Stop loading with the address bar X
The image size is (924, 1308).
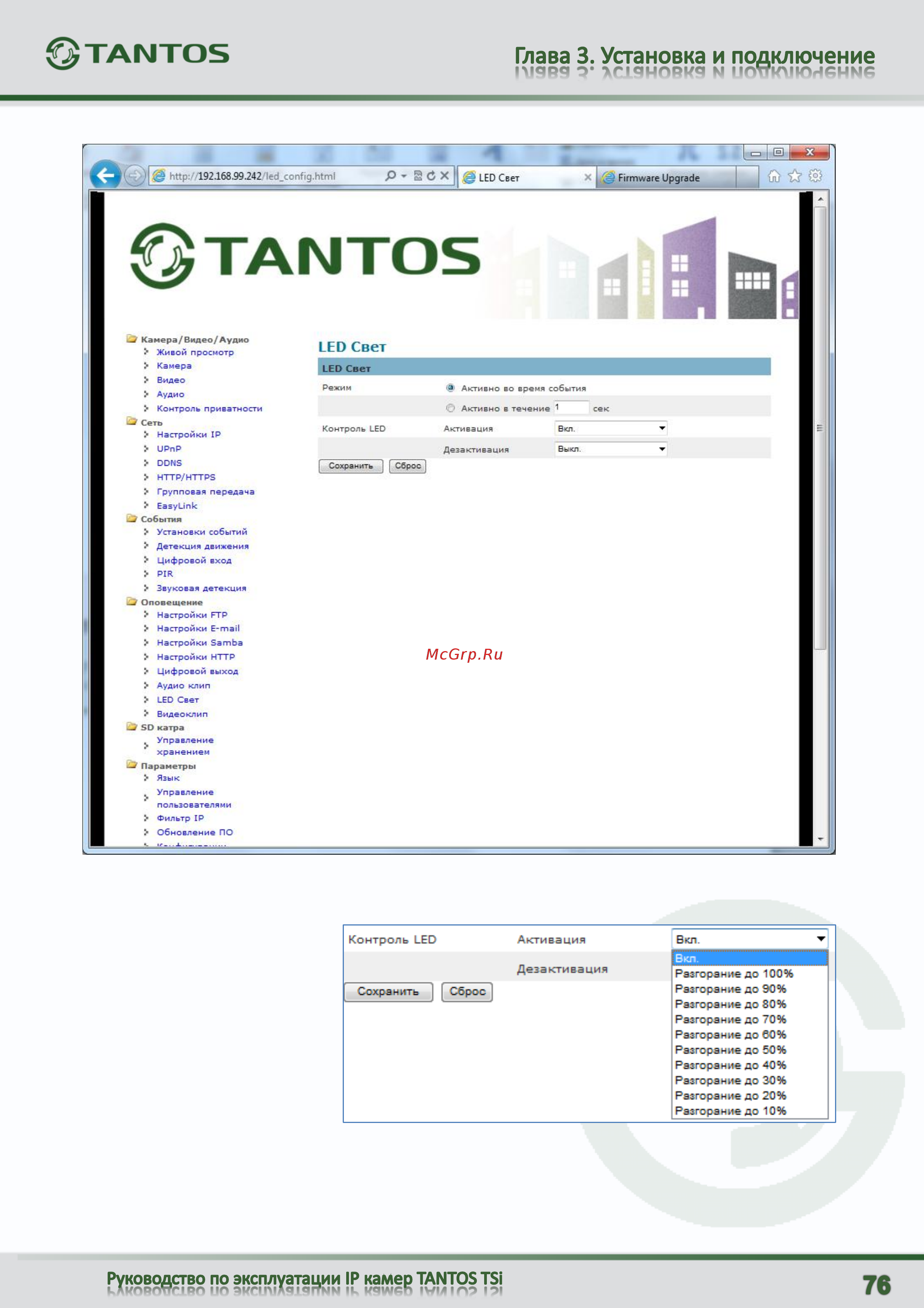(x=445, y=176)
